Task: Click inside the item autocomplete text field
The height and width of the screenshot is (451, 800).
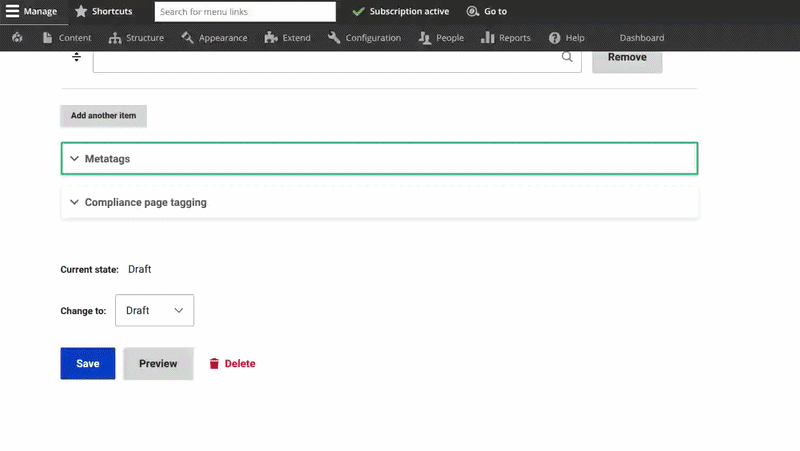Action: (x=337, y=61)
